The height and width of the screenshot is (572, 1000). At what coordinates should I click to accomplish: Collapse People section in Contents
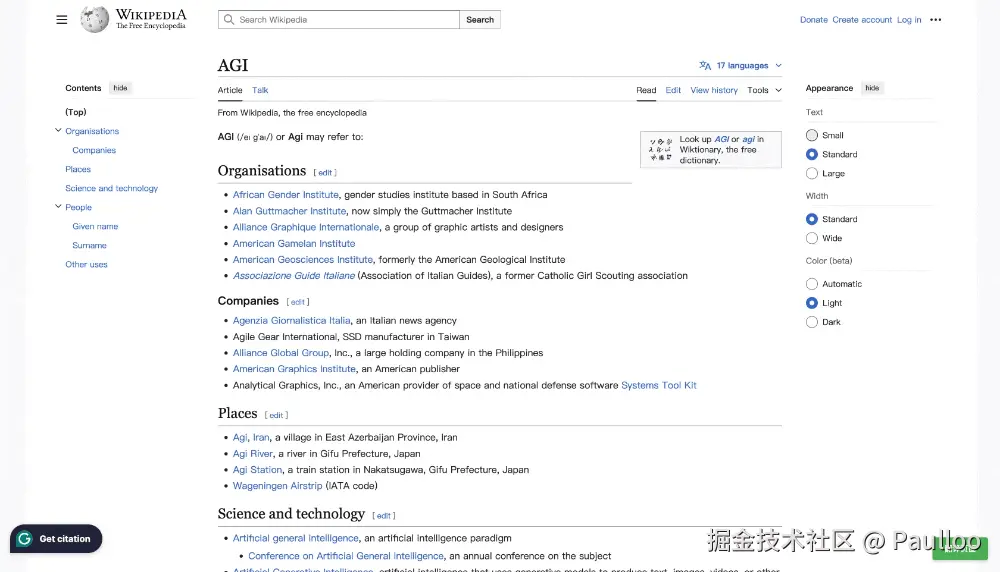[58, 207]
